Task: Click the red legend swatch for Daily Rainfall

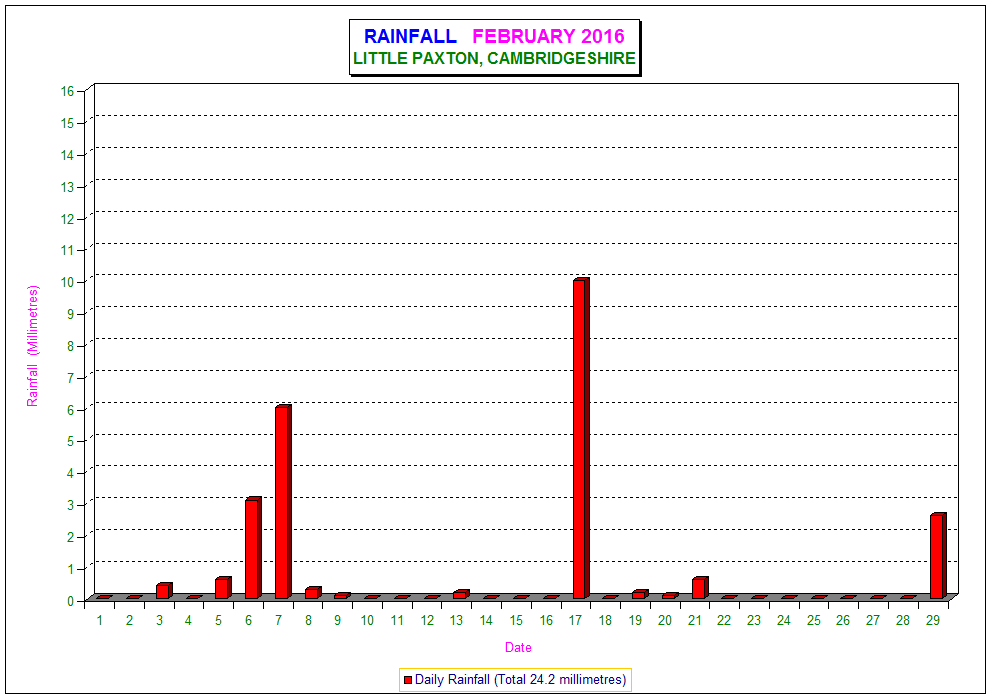Action: point(408,680)
